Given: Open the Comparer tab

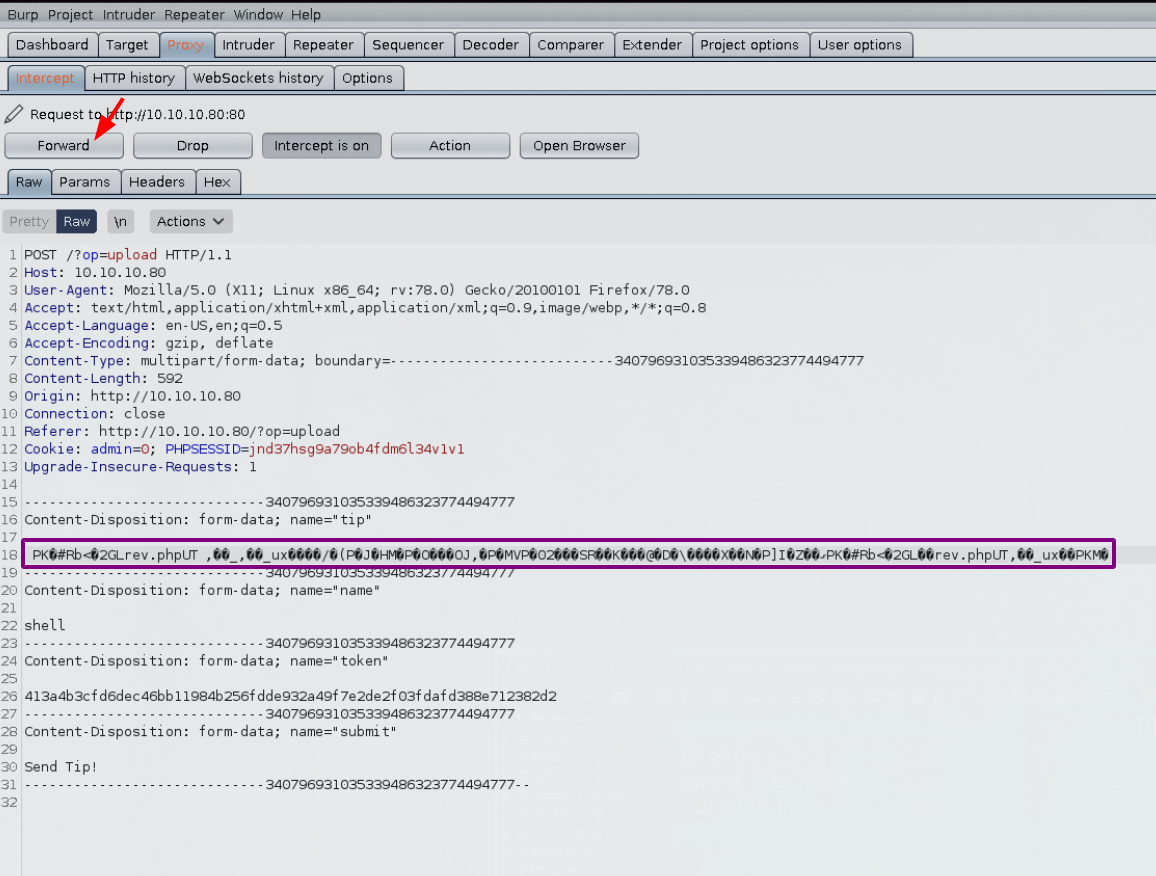Looking at the screenshot, I should click(x=571, y=45).
